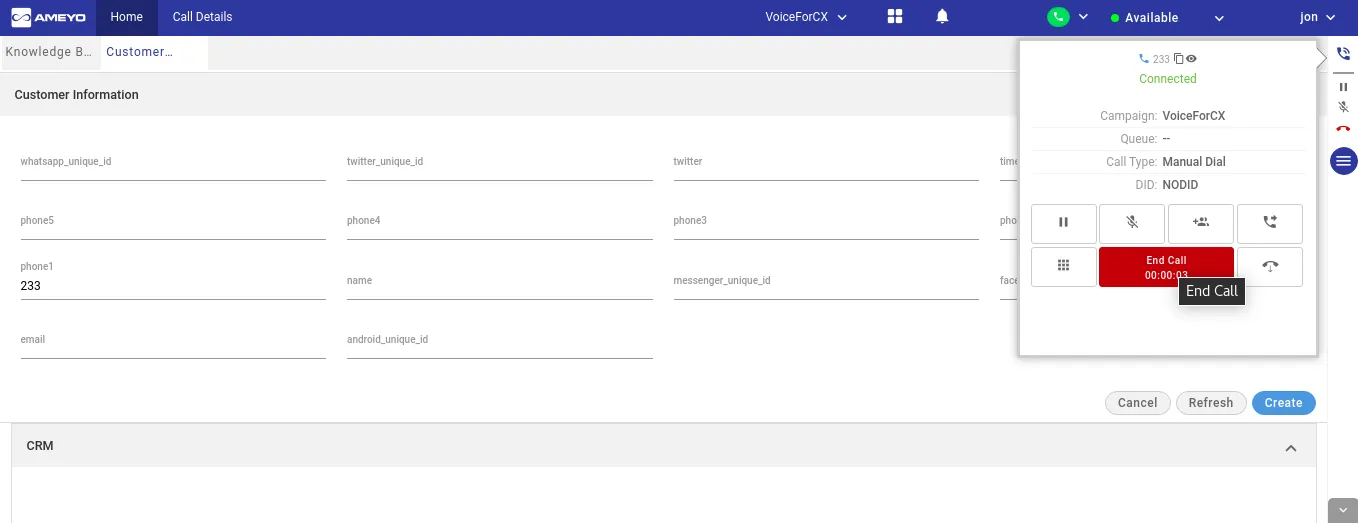Image resolution: width=1358 pixels, height=523 pixels.
Task: Open blue menu circle in right sidebar
Action: 1343,160
